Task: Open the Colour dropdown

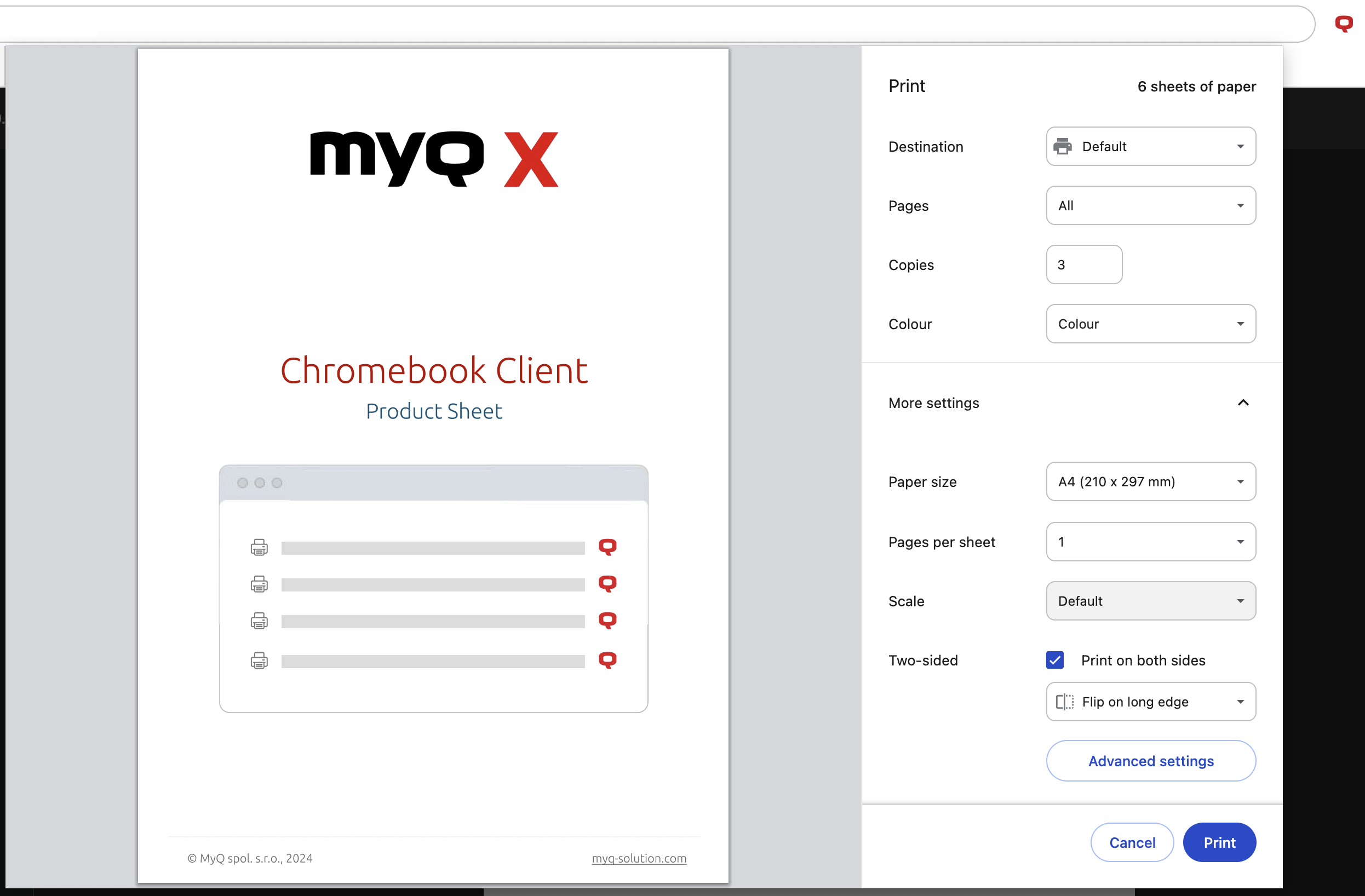Action: click(1150, 324)
